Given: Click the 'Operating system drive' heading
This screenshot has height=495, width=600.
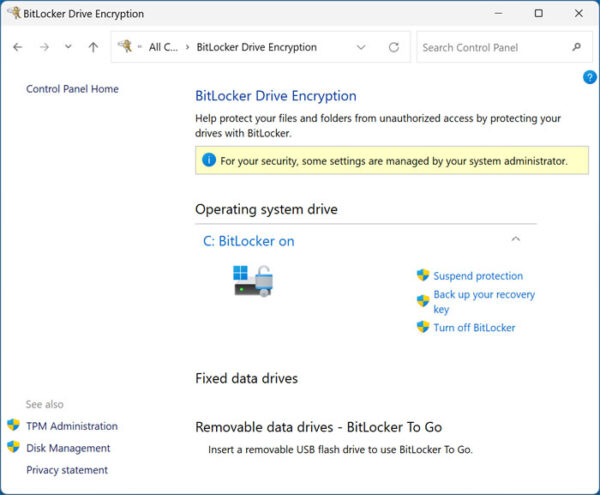Looking at the screenshot, I should pyautogui.click(x=266, y=209).
